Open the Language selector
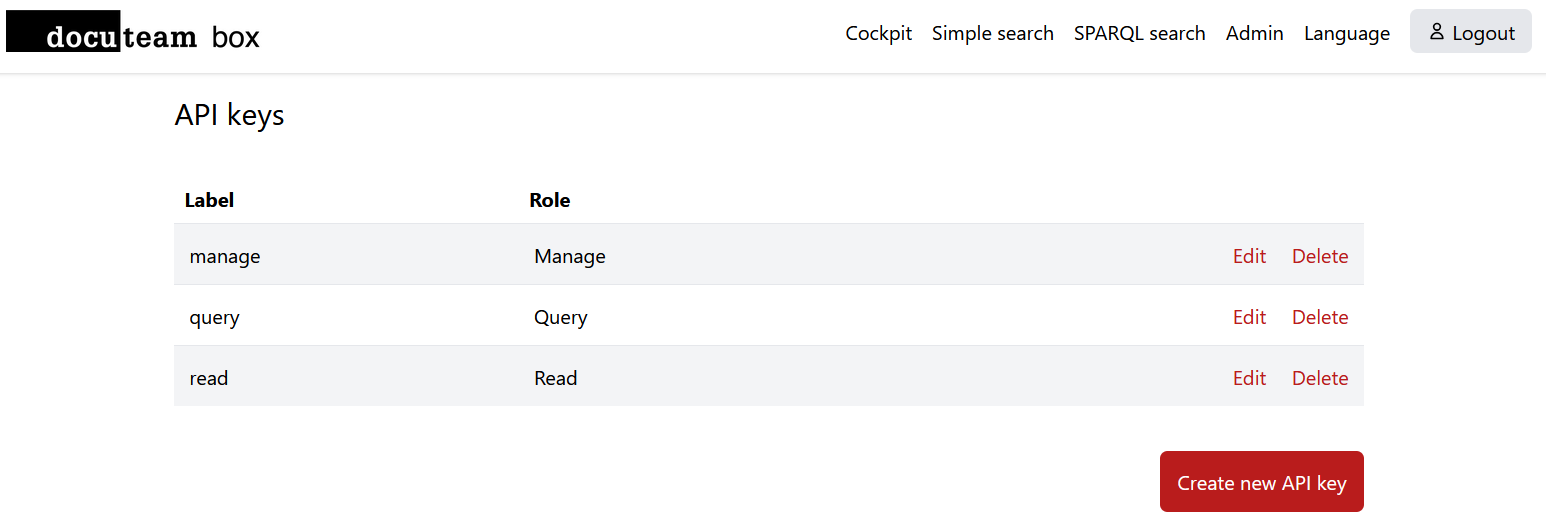This screenshot has height=524, width=1546. click(x=1346, y=33)
